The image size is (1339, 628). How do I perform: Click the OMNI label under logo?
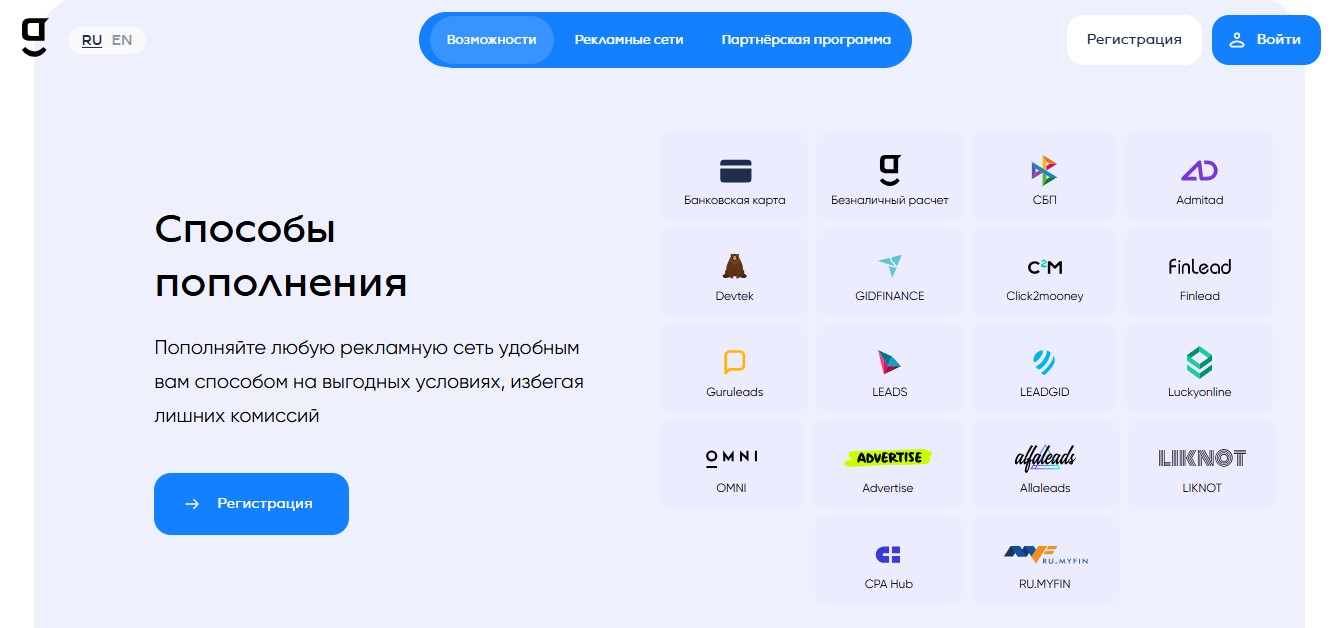point(731,488)
